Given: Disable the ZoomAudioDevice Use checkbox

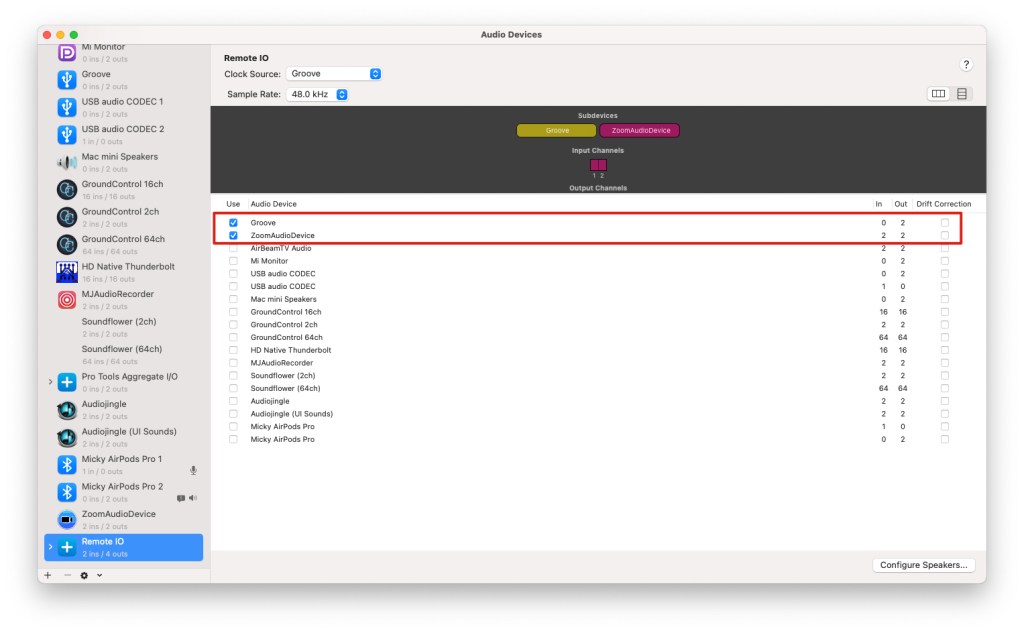Looking at the screenshot, I should [233, 236].
